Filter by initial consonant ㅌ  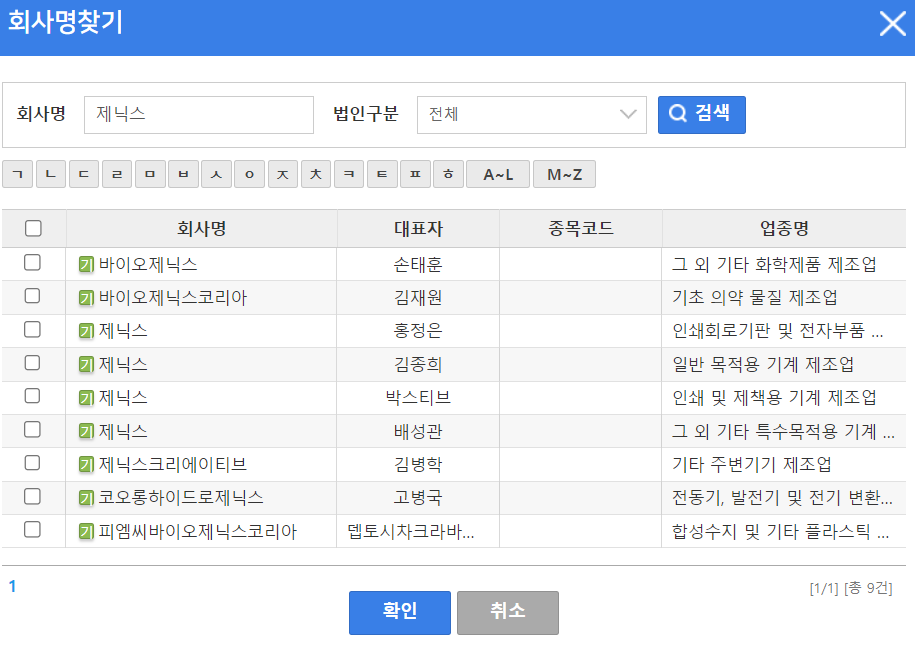(382, 174)
